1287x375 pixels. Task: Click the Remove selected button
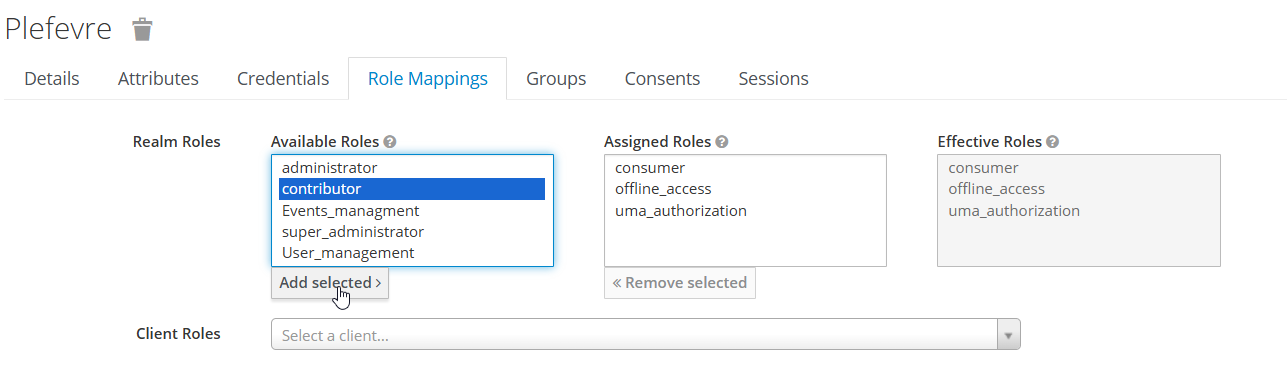(680, 283)
